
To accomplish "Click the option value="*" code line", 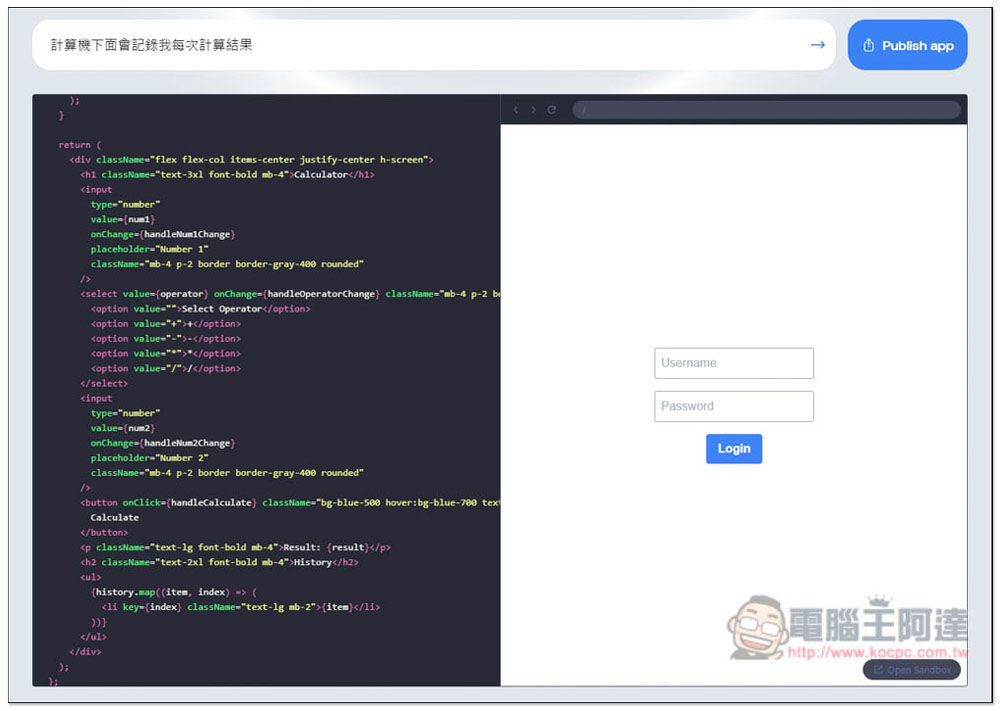I will click(165, 354).
